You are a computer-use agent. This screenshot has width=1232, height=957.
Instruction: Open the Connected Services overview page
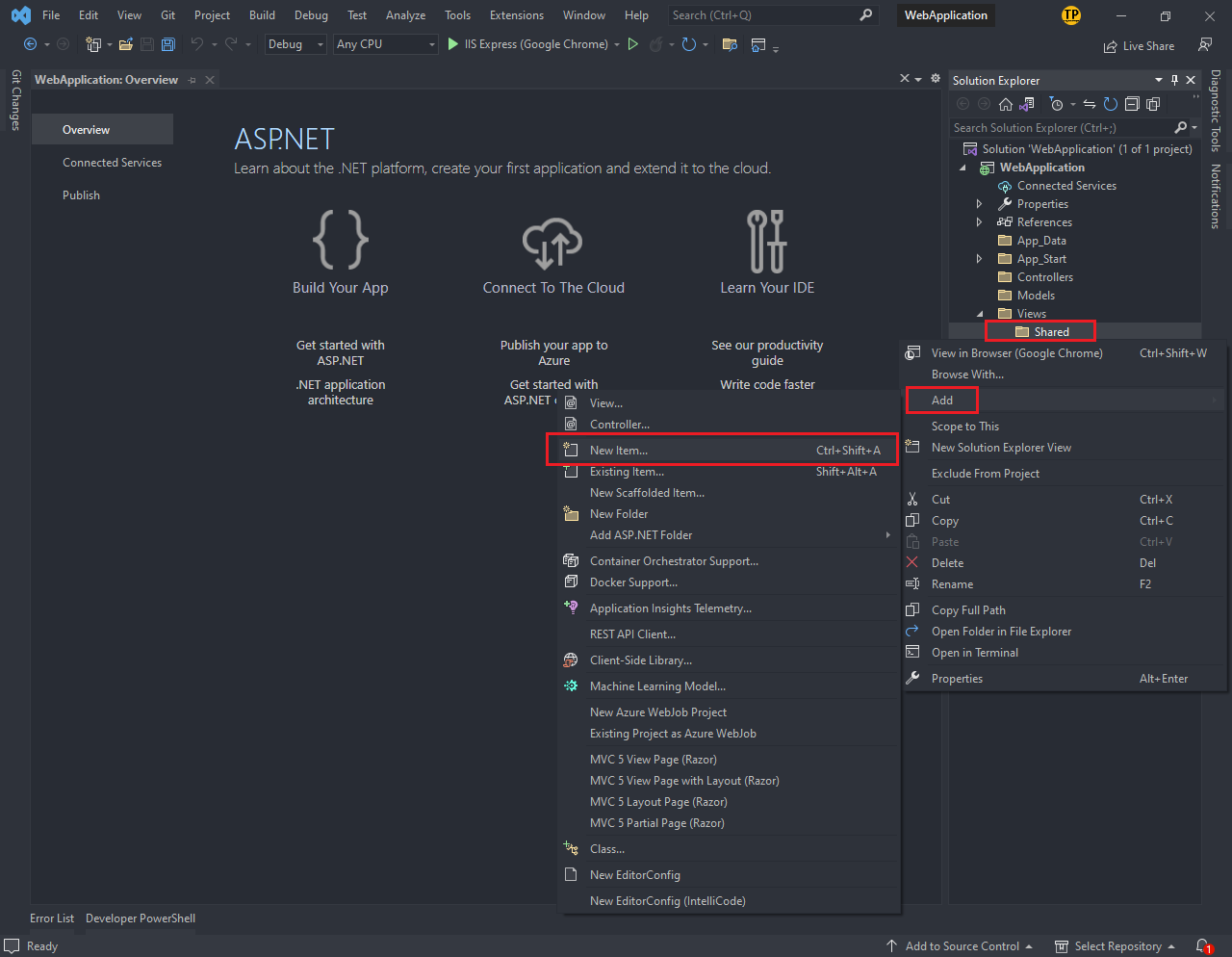(x=112, y=163)
